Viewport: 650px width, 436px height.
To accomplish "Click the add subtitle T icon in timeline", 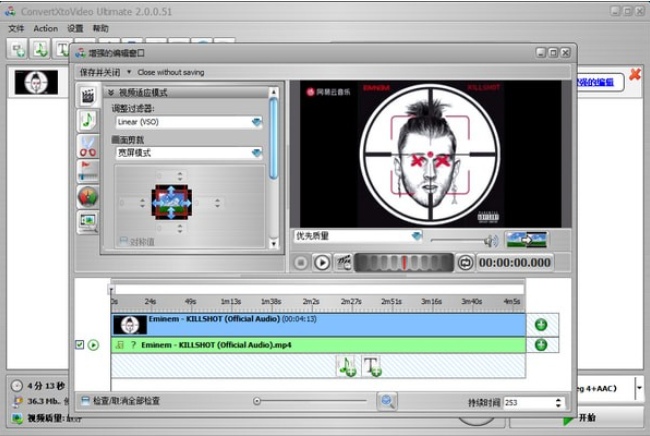I will tap(372, 366).
